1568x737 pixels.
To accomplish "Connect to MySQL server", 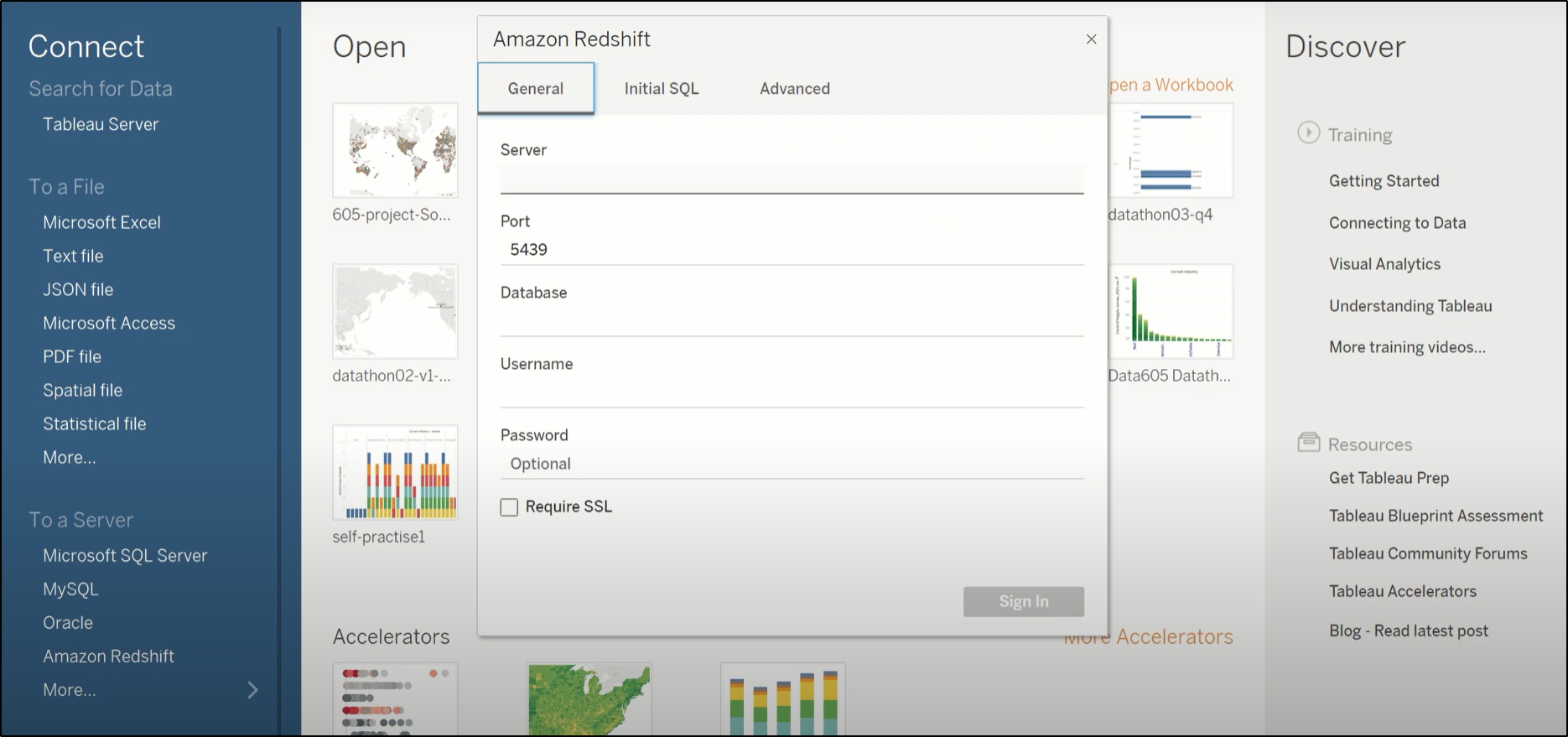I will point(70,589).
